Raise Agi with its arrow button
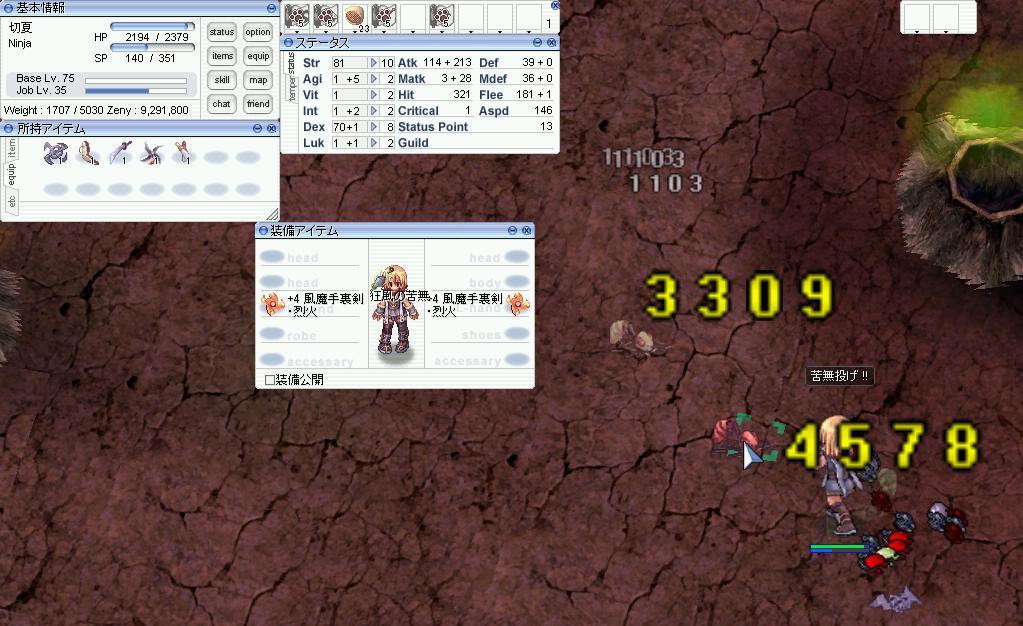Image resolution: width=1023 pixels, height=626 pixels. 373,79
